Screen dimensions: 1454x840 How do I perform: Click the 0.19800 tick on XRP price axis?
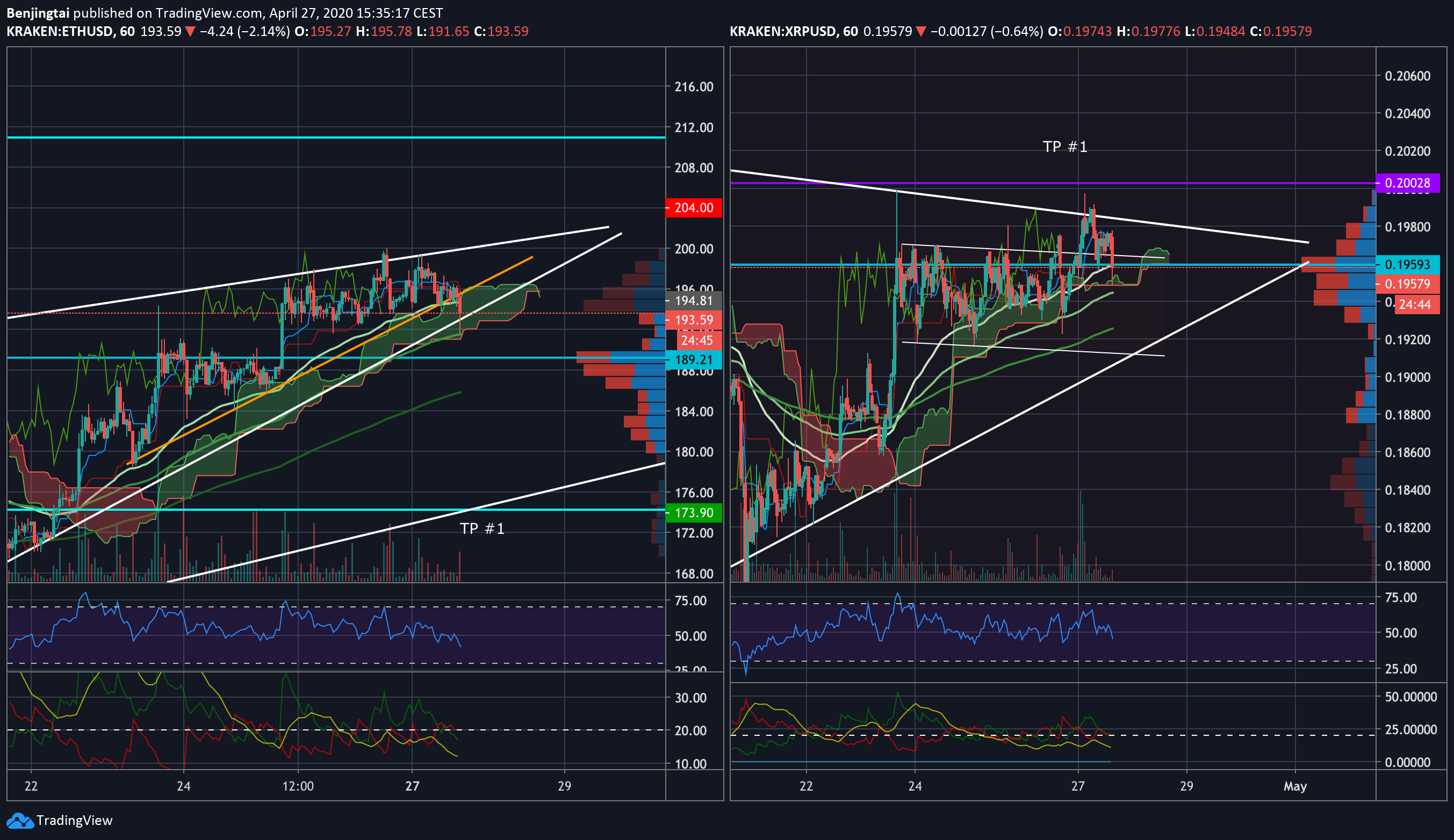click(x=1407, y=226)
